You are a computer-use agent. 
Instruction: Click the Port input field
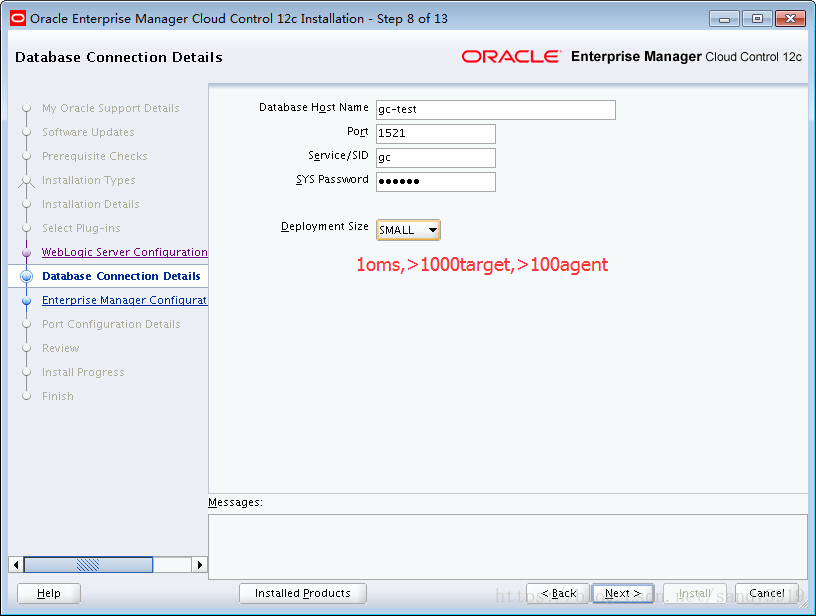coord(436,134)
